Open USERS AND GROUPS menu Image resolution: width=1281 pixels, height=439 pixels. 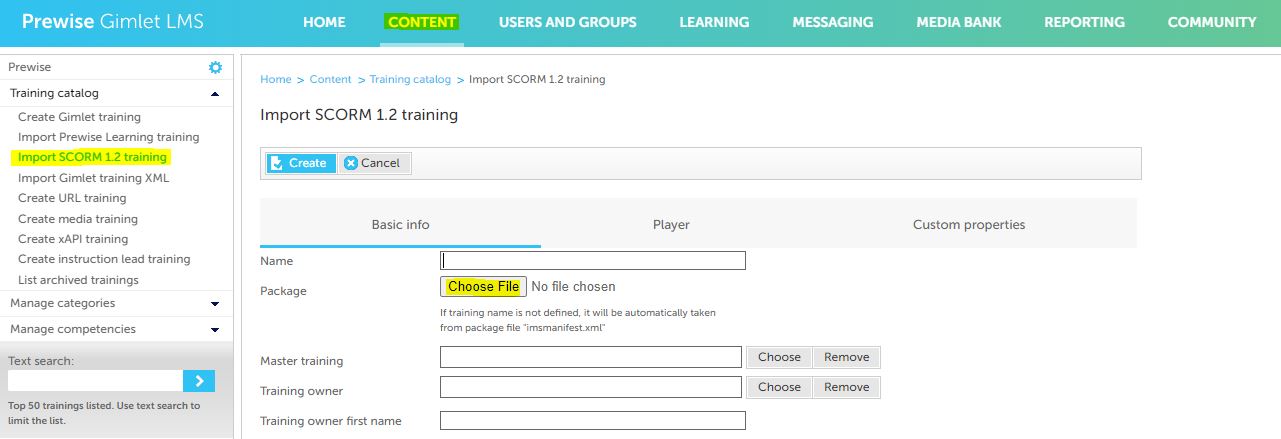(x=567, y=22)
